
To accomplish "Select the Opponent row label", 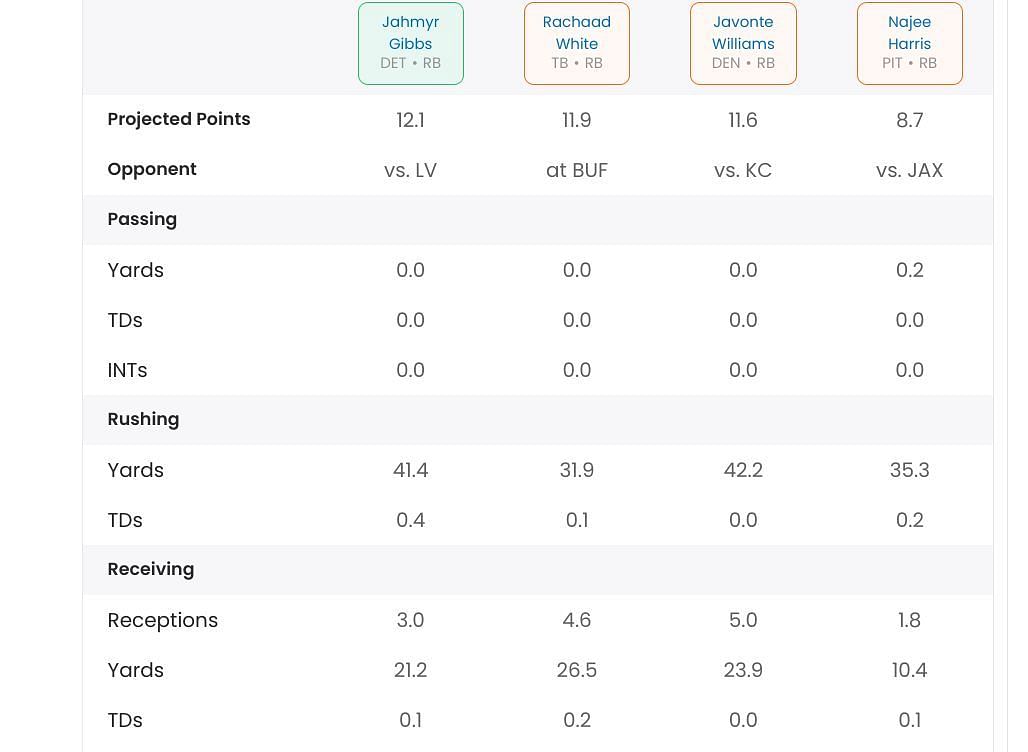I will (152, 169).
